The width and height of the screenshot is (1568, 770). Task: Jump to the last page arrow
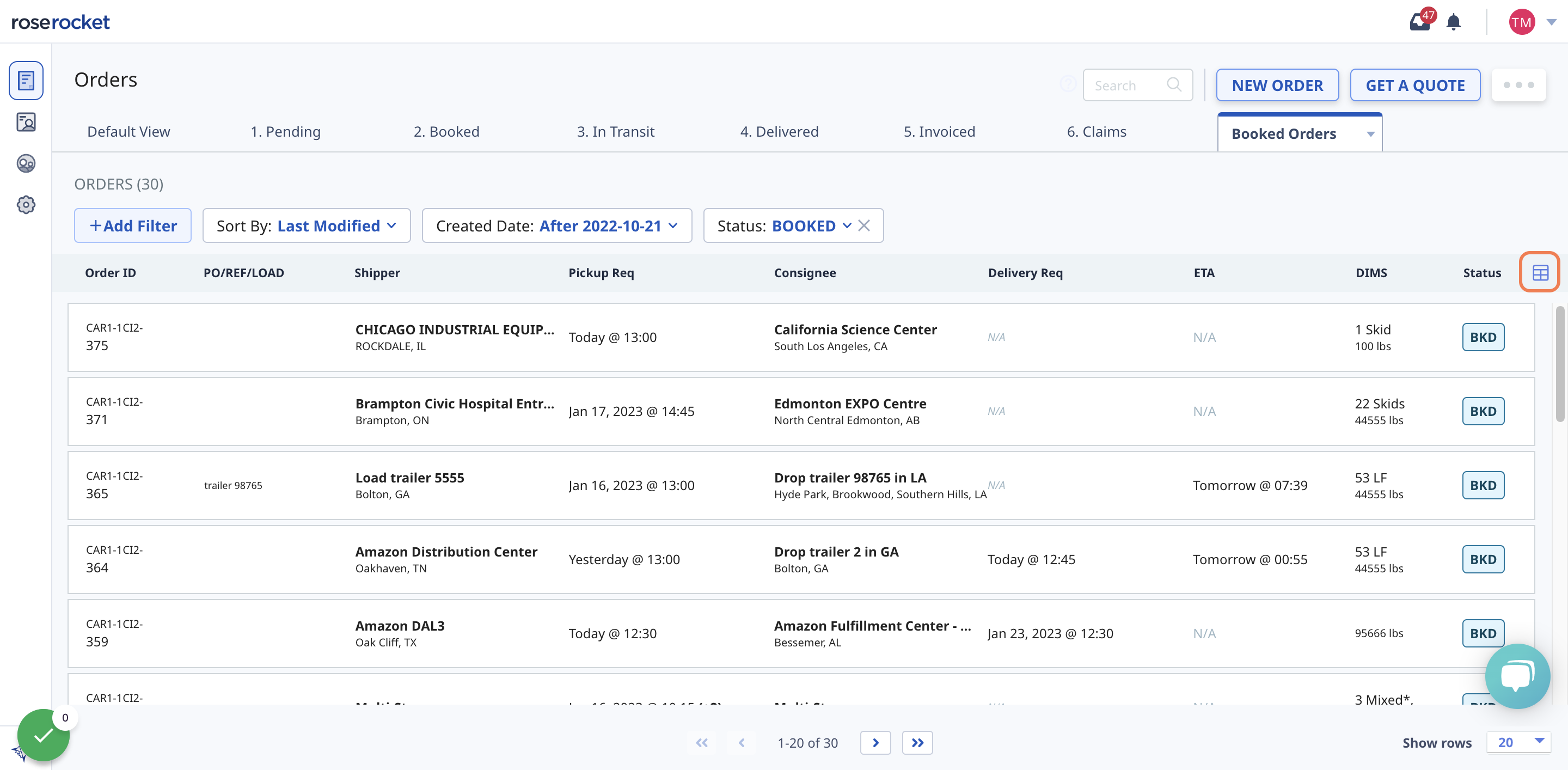tap(917, 743)
